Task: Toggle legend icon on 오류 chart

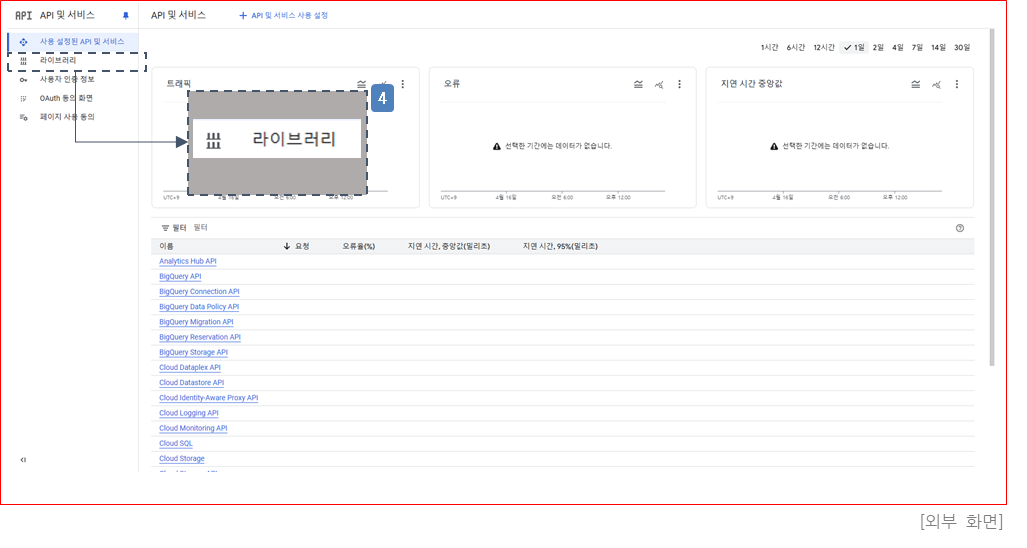Action: [x=638, y=84]
